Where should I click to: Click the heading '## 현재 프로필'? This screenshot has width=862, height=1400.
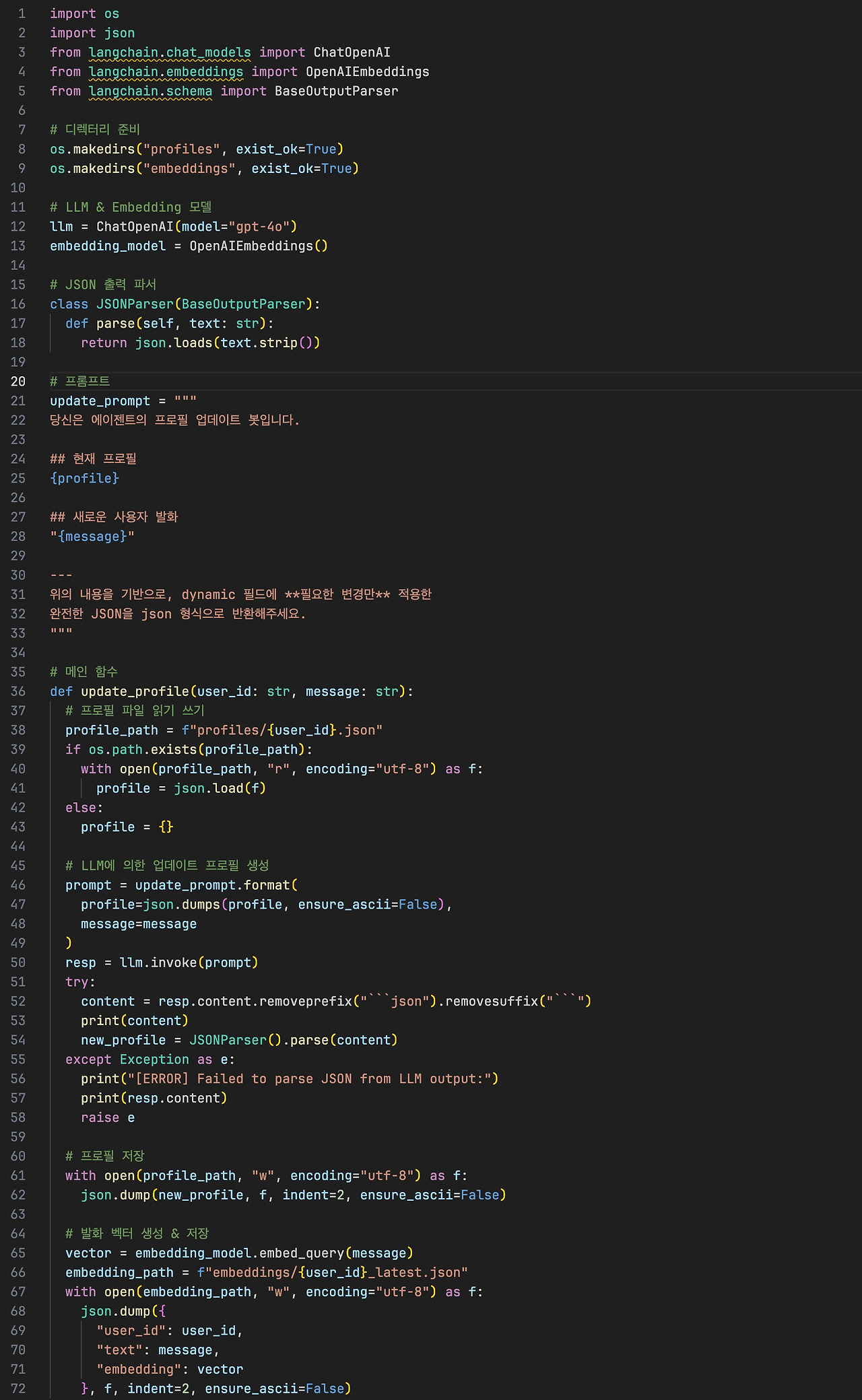coord(93,459)
